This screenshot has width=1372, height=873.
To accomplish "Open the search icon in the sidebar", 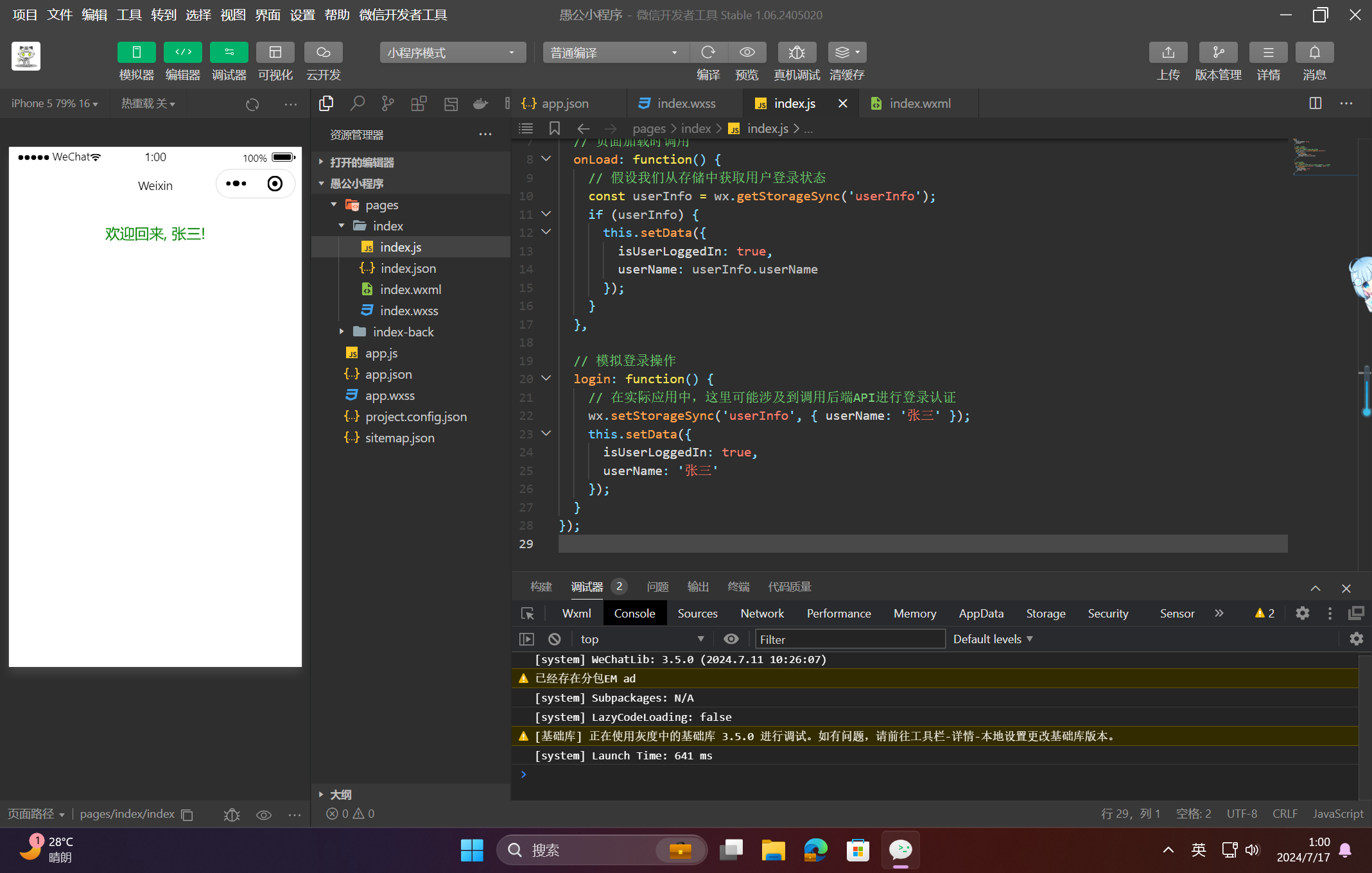I will [357, 103].
